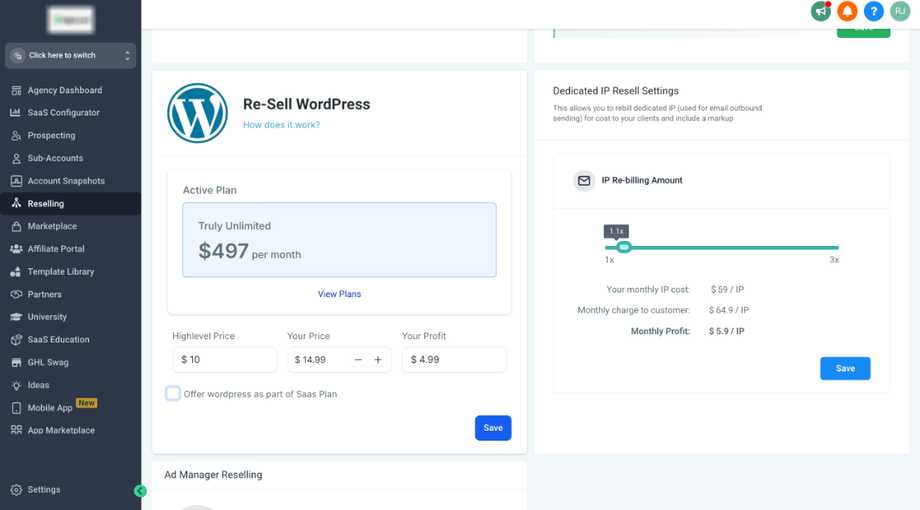Open the How does it work? link
This screenshot has width=920, height=510.
tap(282, 124)
